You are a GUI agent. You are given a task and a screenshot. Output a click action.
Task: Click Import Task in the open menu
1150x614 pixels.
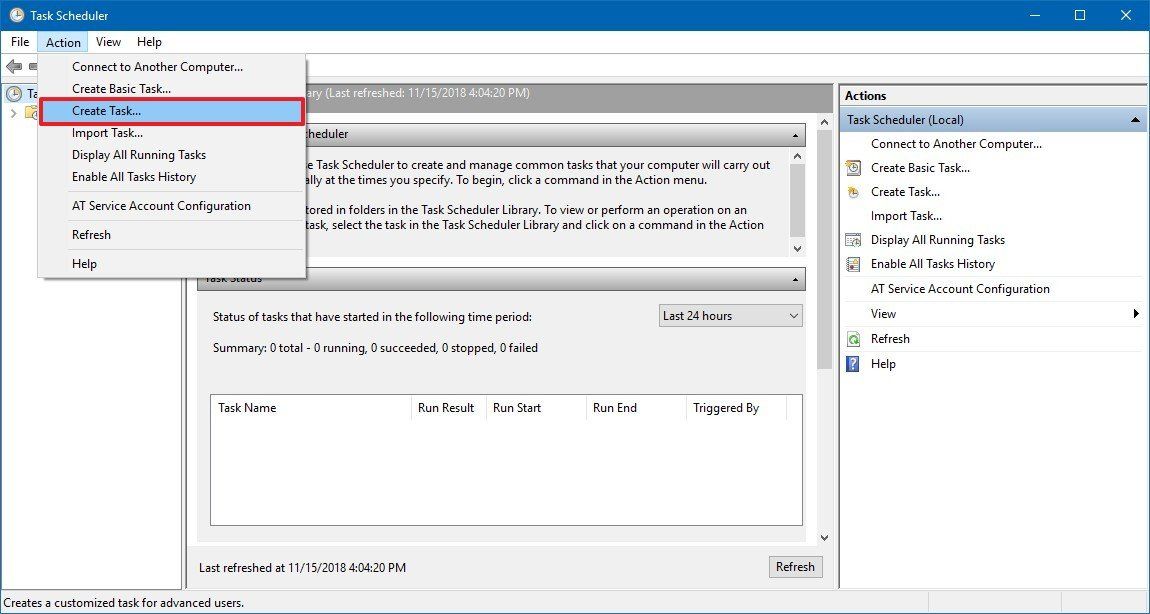(x=107, y=132)
